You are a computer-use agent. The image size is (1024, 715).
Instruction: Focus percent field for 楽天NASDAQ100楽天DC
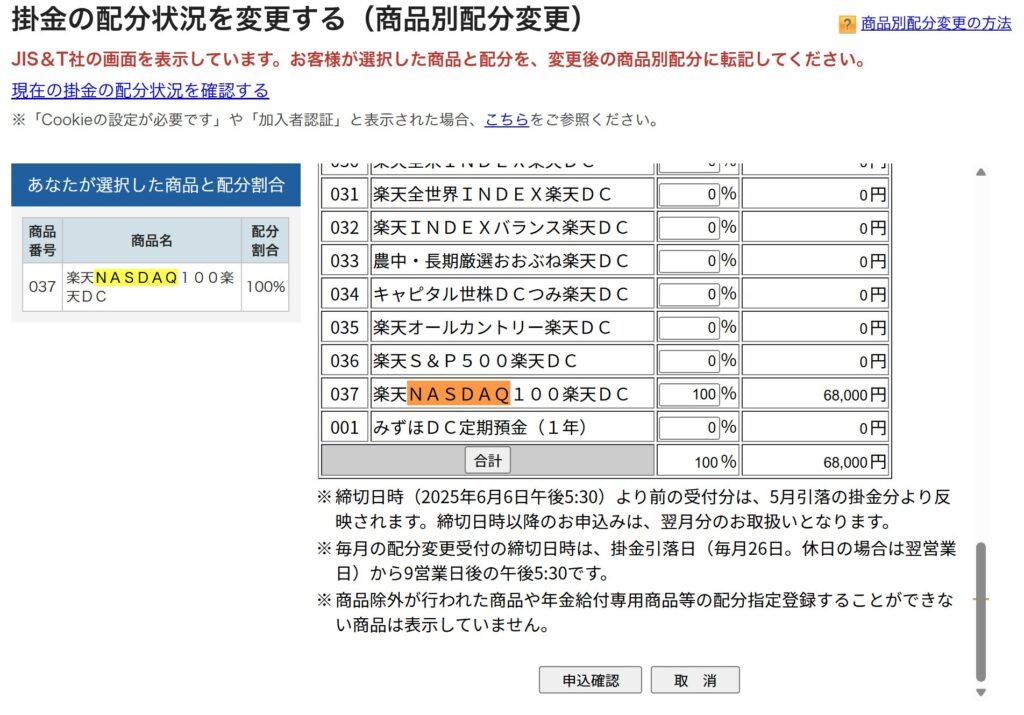(x=689, y=394)
